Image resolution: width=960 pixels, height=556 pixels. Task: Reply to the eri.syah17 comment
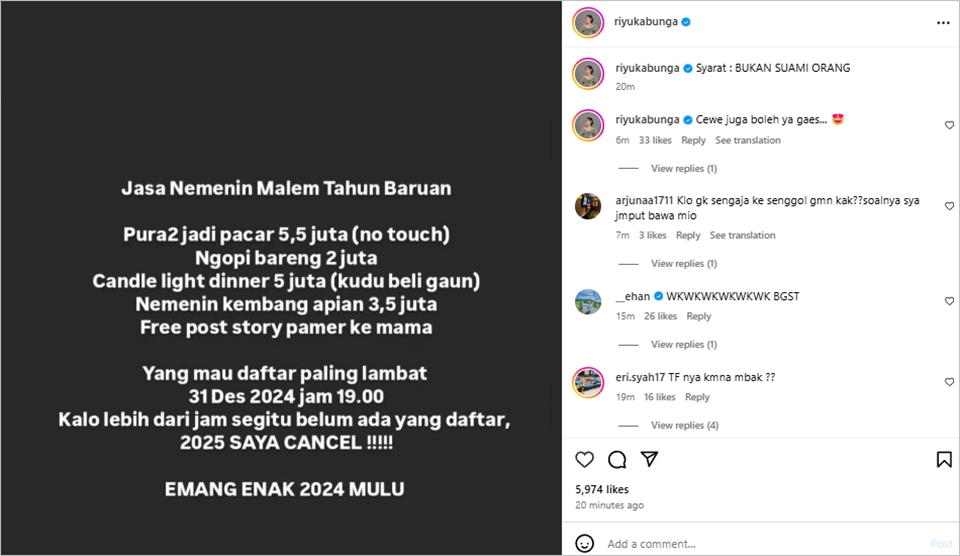(697, 397)
